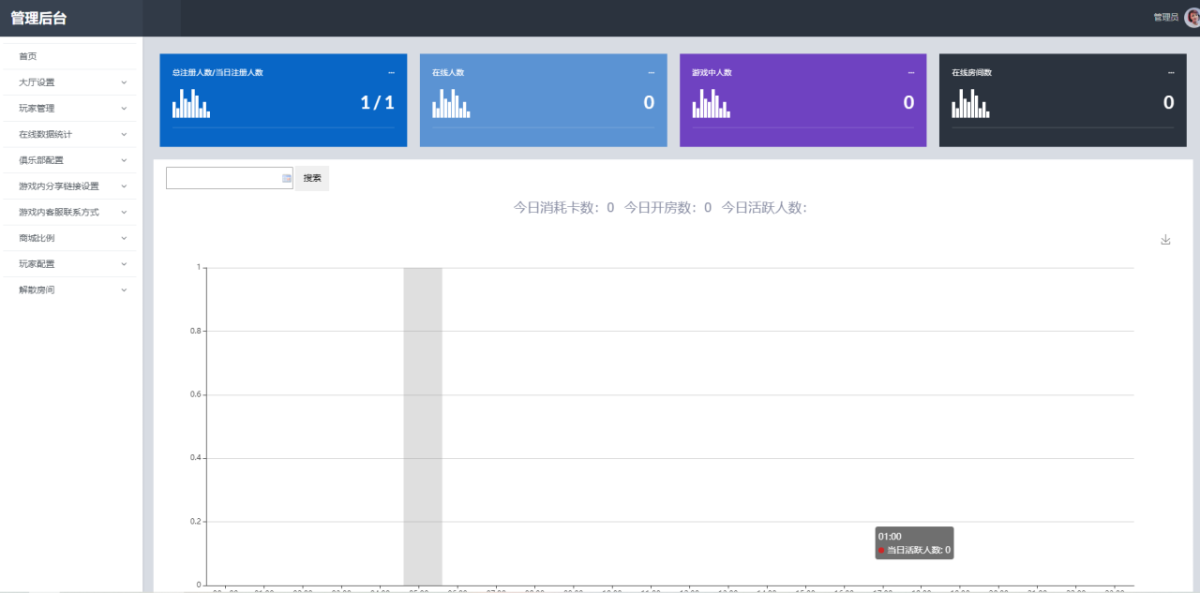Click the bar chart icon on the 在线房间数 card

tap(971, 103)
